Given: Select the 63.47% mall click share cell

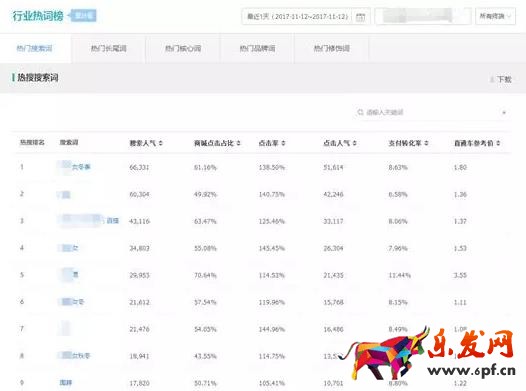Looking at the screenshot, I should coord(205,221).
